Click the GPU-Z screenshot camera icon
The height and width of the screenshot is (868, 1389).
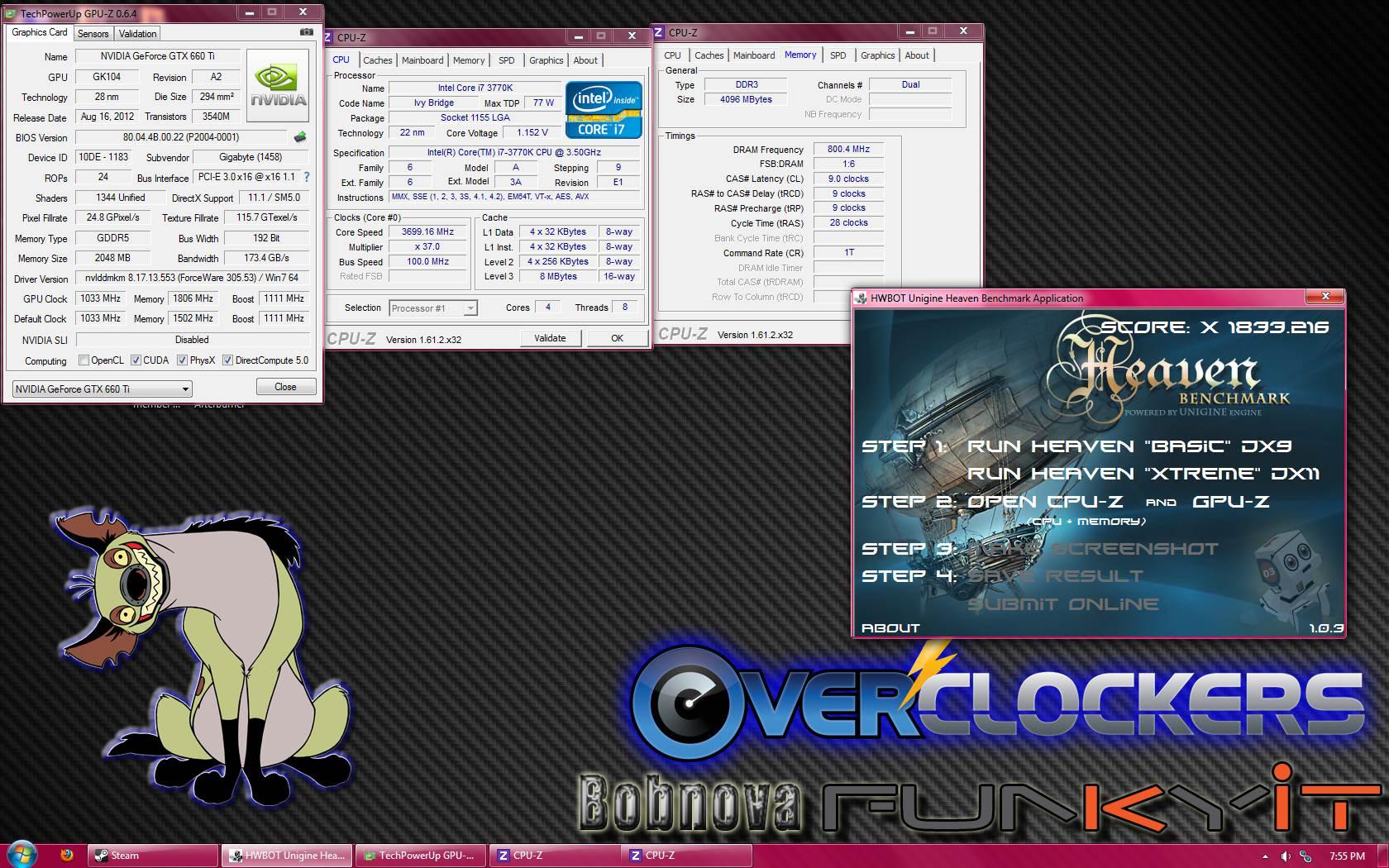(x=306, y=32)
